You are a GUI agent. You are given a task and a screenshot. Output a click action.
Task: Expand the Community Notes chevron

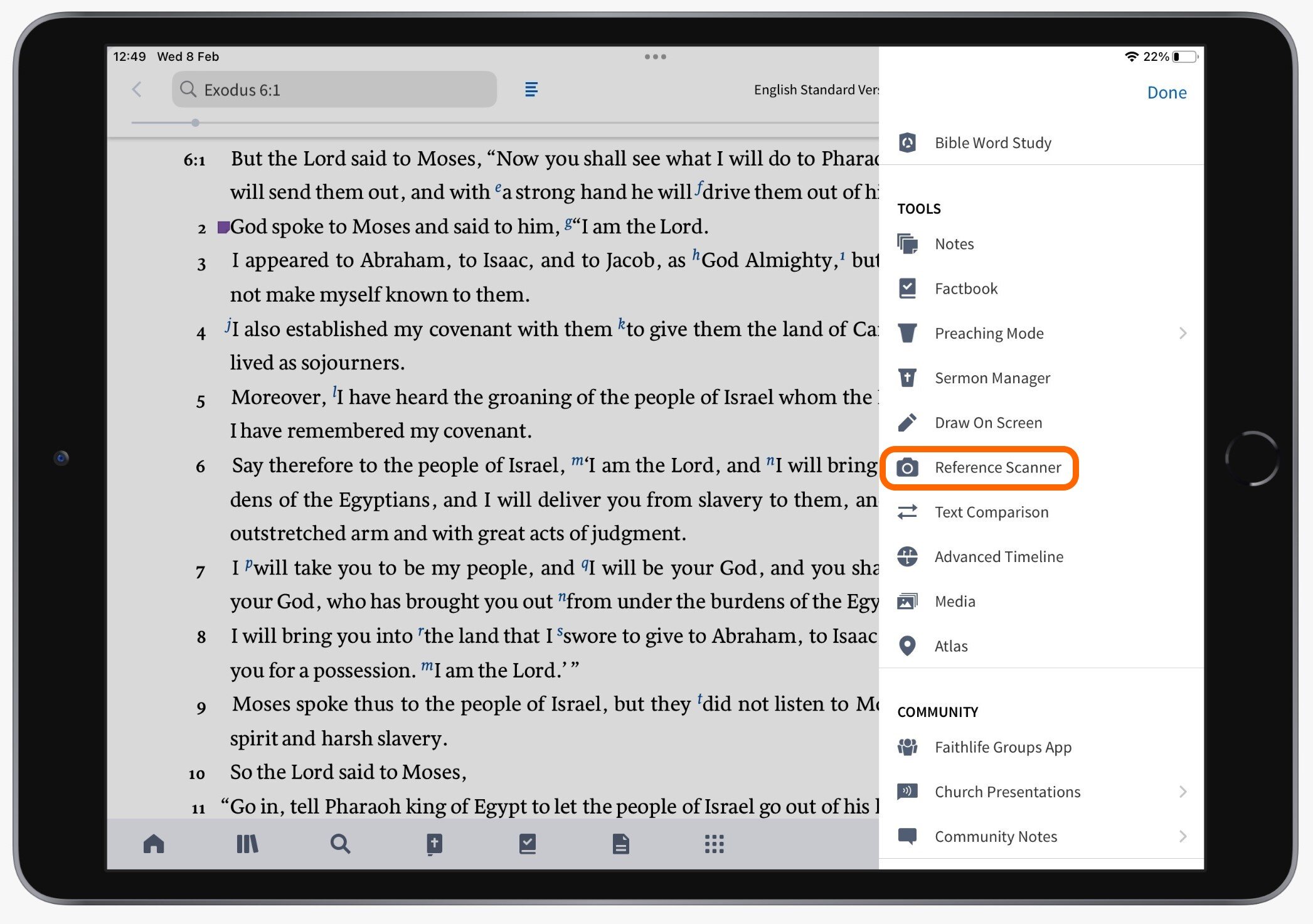[1183, 836]
